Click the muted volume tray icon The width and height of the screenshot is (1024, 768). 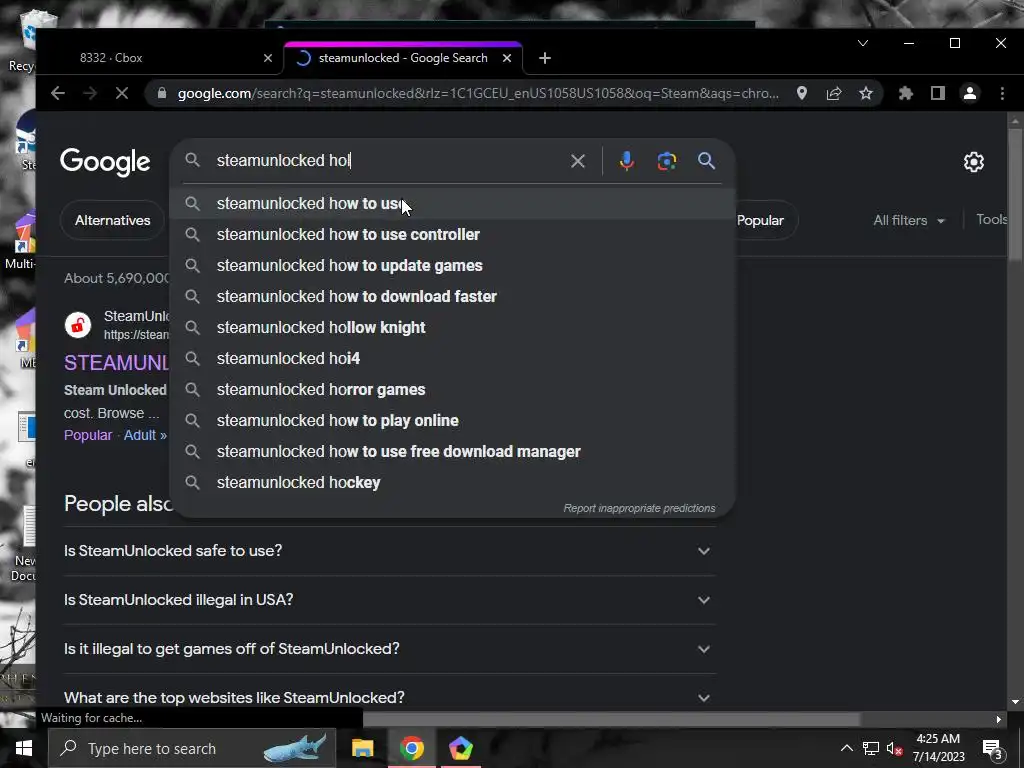click(895, 748)
